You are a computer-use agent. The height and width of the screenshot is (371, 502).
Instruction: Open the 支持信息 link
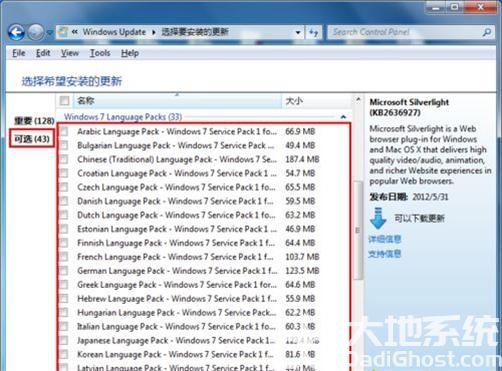click(384, 254)
